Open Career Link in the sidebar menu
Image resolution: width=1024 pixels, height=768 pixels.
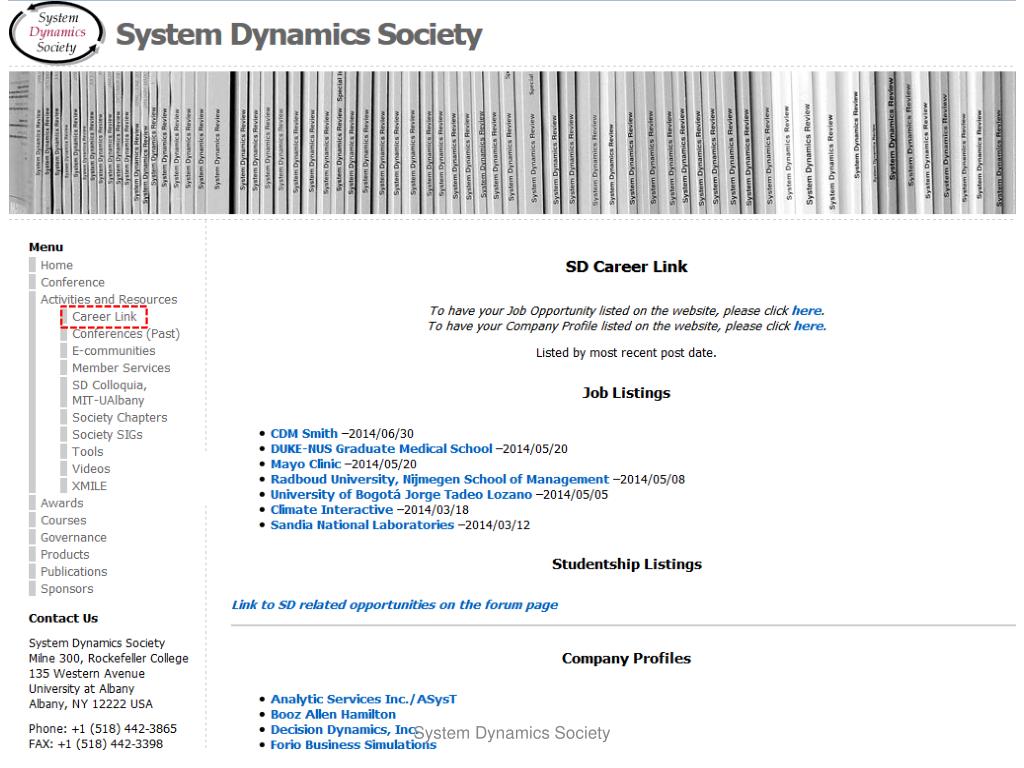pyautogui.click(x=104, y=317)
